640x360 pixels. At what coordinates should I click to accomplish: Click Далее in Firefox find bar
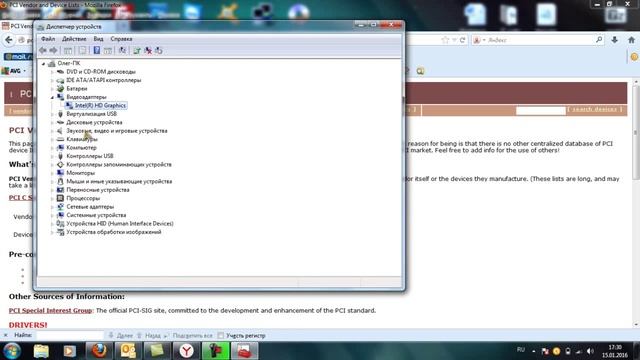click(121, 336)
